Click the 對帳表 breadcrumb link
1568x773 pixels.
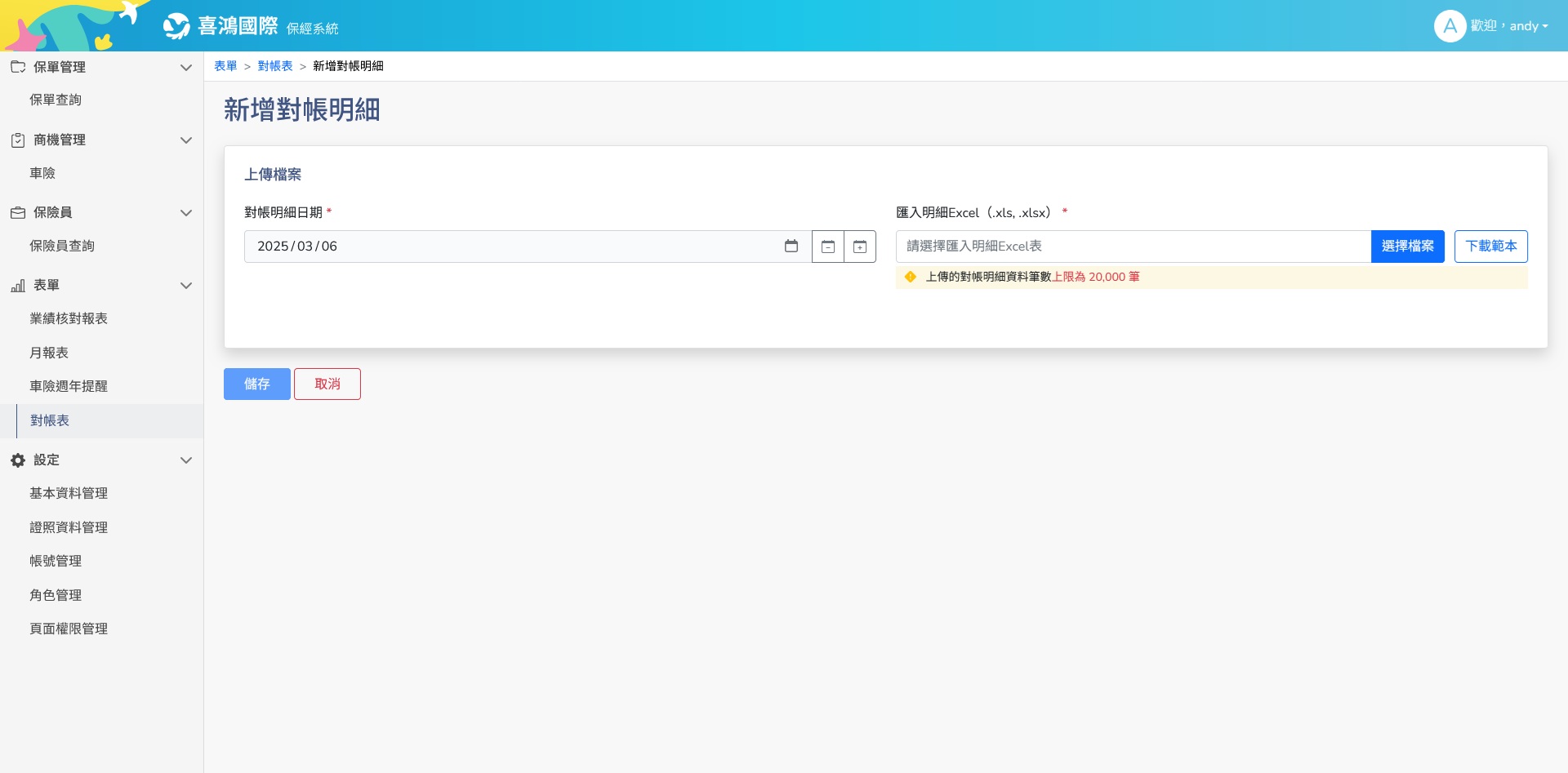pyautogui.click(x=275, y=66)
